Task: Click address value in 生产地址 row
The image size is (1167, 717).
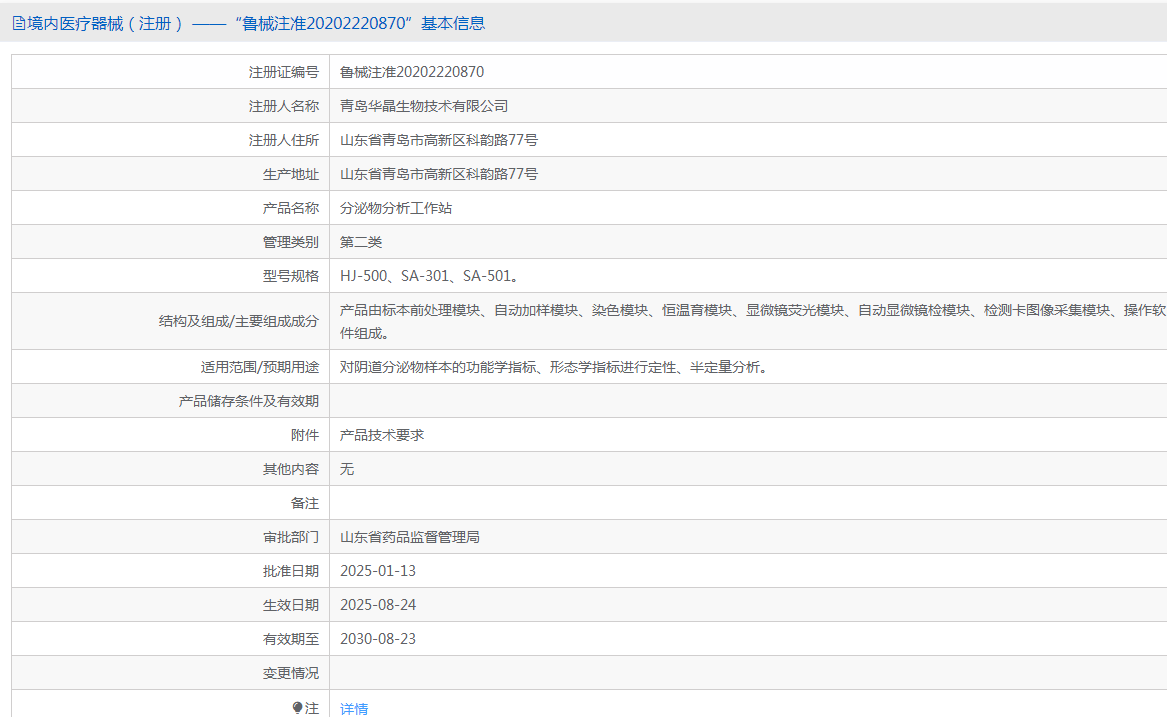Action: tap(439, 174)
